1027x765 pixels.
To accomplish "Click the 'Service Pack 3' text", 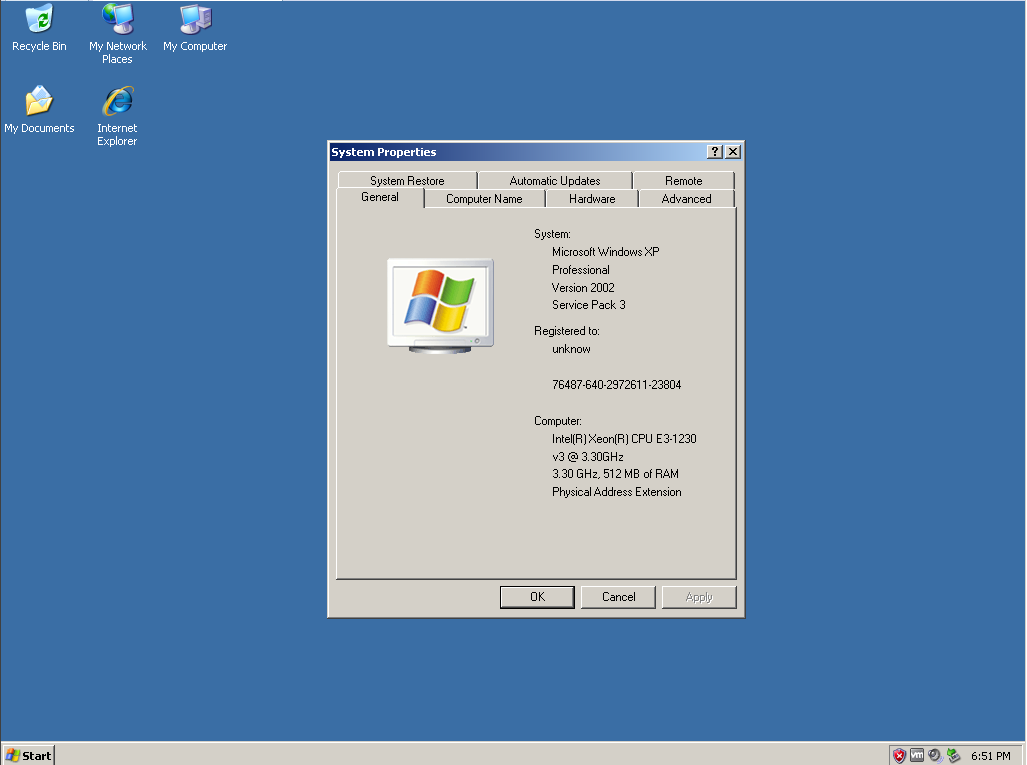I will pyautogui.click(x=589, y=305).
